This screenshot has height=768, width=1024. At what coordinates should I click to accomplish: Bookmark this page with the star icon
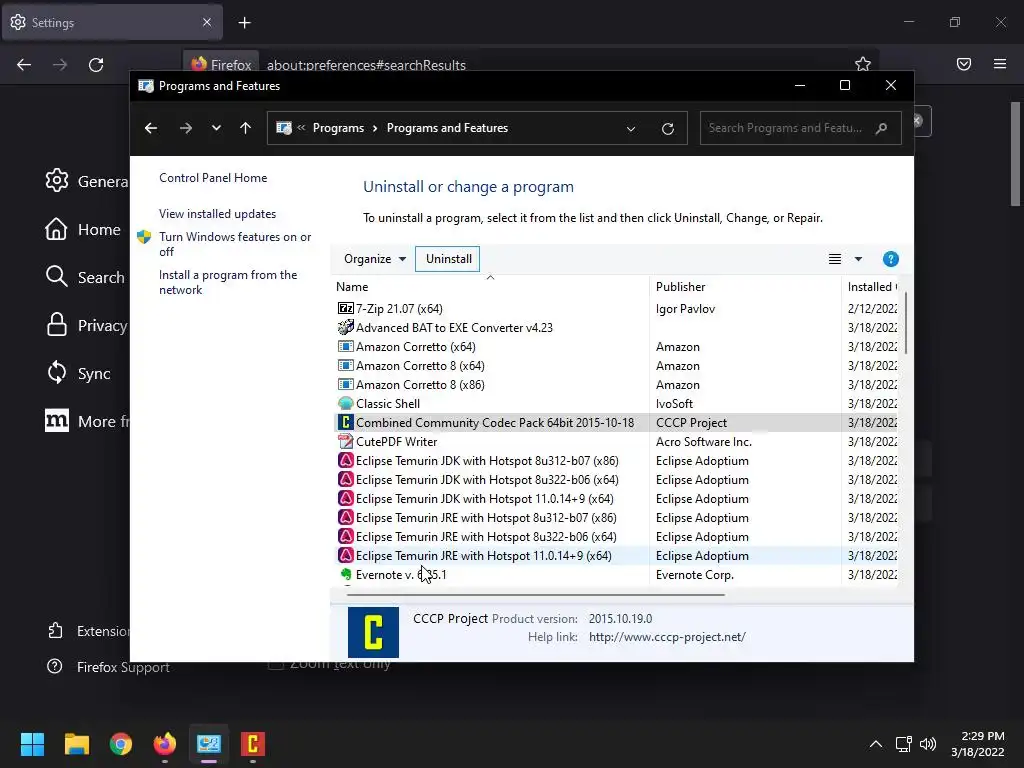(x=863, y=64)
